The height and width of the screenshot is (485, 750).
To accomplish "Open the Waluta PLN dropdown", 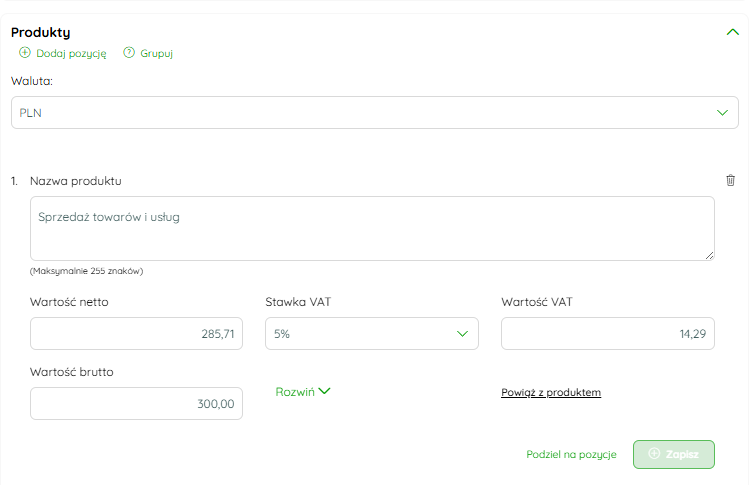I will click(x=375, y=112).
